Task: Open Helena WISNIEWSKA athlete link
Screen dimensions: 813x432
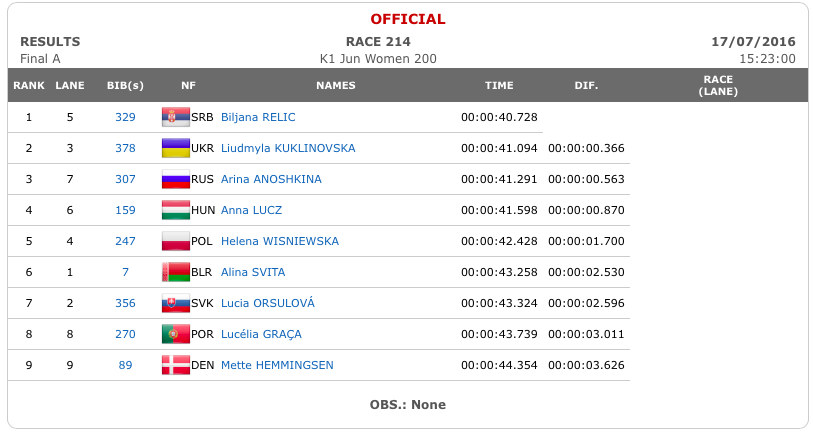Action: 280,241
